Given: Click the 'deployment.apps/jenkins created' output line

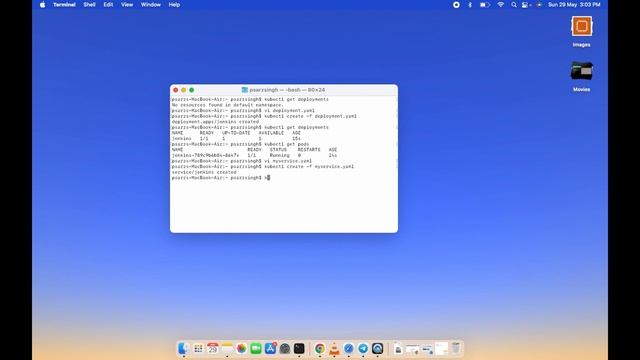Looking at the screenshot, I should 215,122.
